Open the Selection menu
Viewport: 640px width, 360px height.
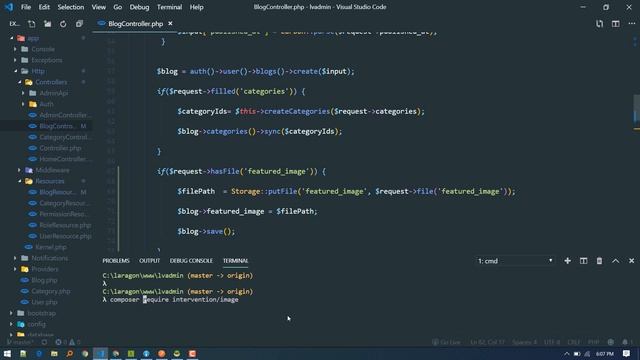coord(71,7)
